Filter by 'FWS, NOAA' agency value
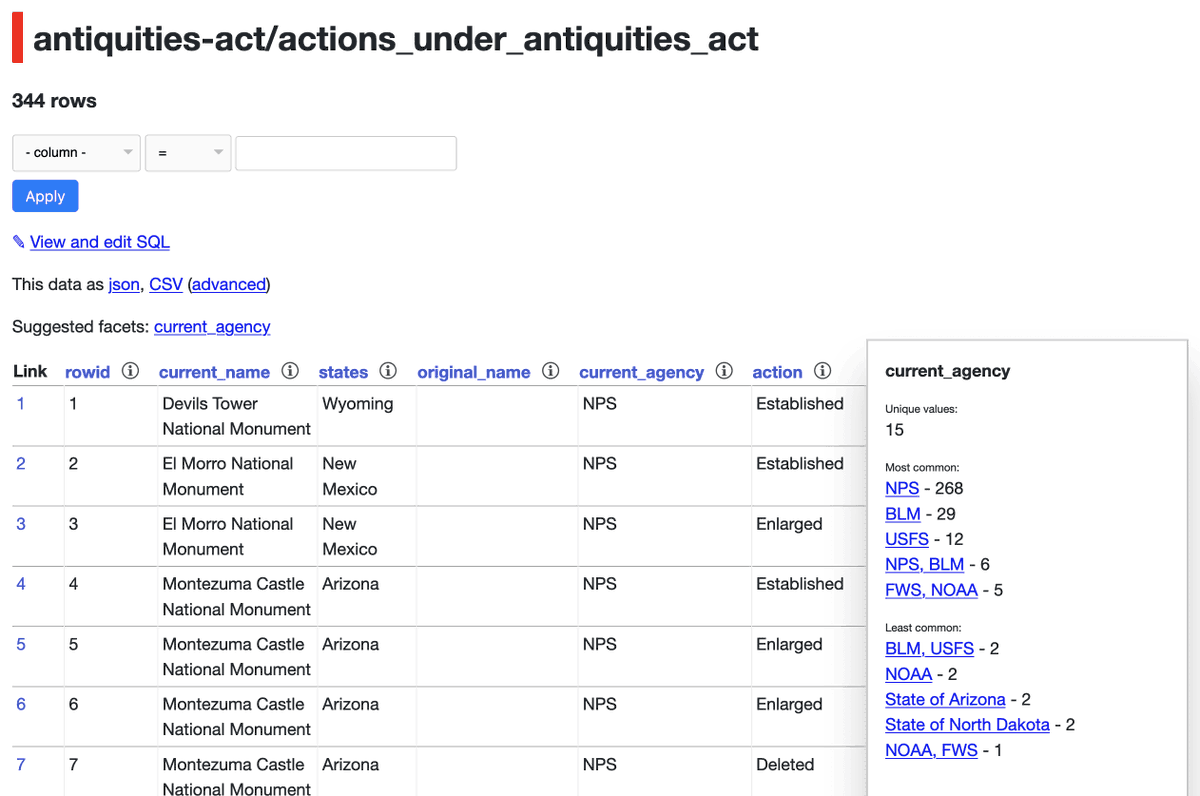1200x796 pixels. (x=932, y=590)
